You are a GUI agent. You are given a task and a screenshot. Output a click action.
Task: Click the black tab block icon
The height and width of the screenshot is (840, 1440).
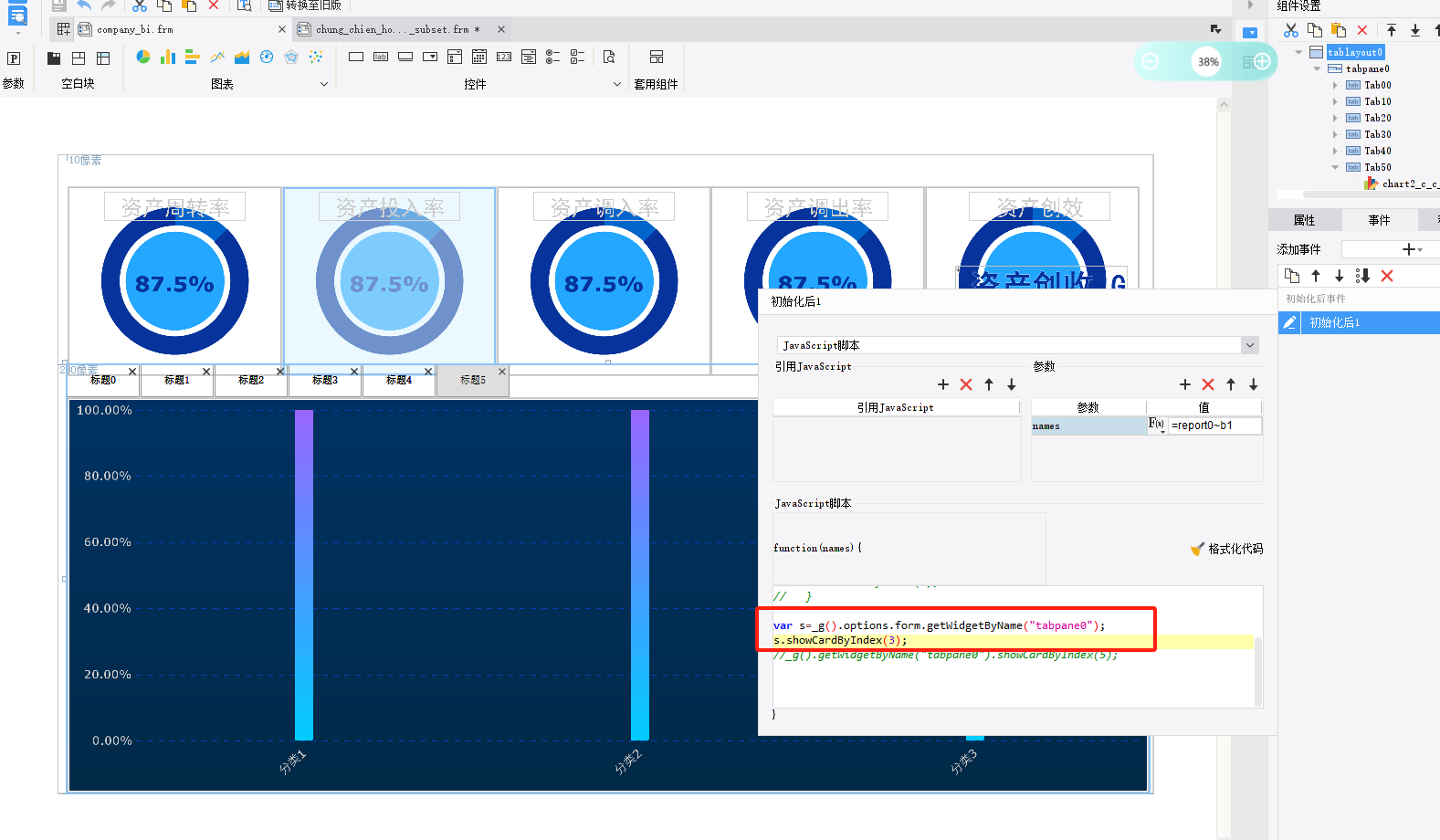coord(54,58)
